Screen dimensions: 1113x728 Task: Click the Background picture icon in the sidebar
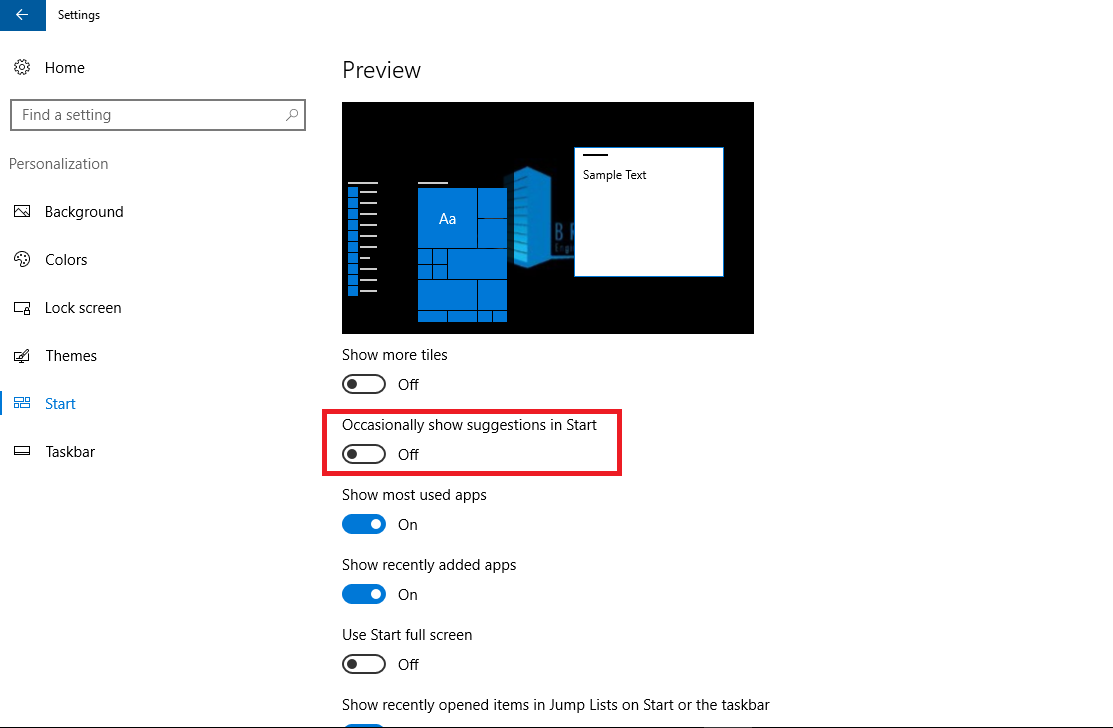[22, 211]
